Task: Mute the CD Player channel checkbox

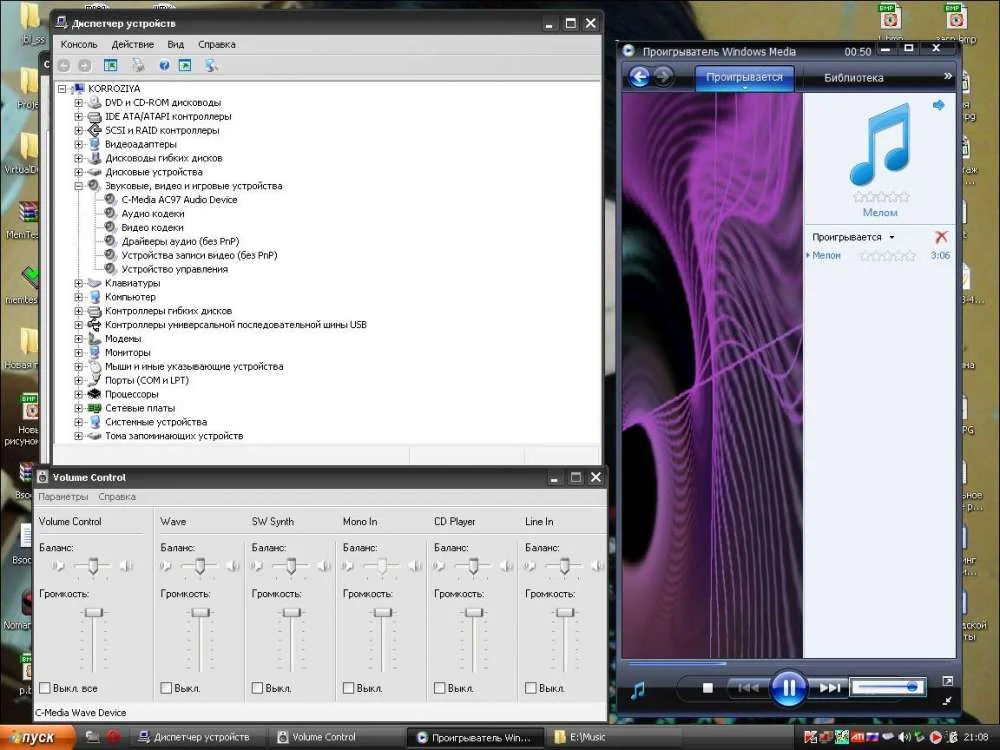Action: [x=440, y=688]
